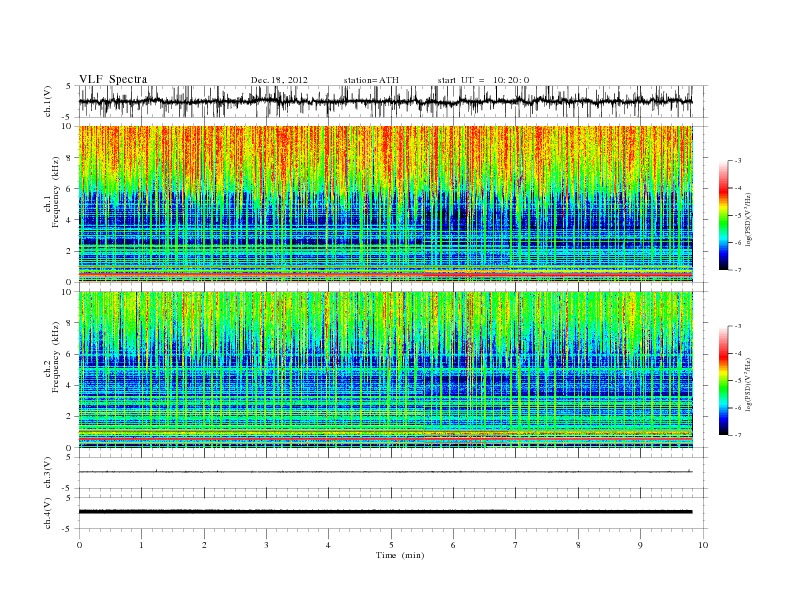The width and height of the screenshot is (792, 612).
Task: Click the "8" kHz tick of ch.2 spectrogram
Action: tap(69, 323)
